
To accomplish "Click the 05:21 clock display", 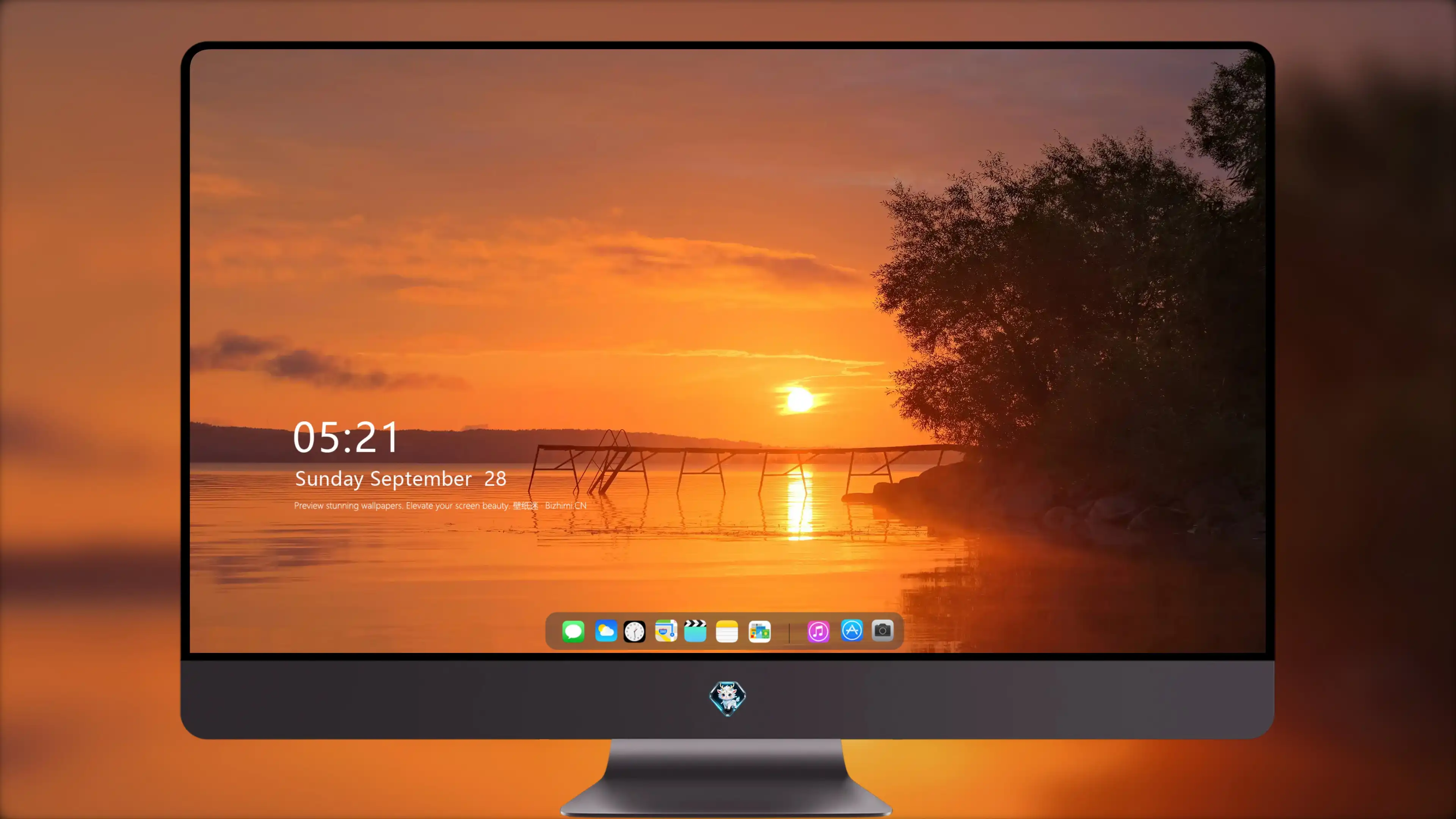I will (x=346, y=438).
